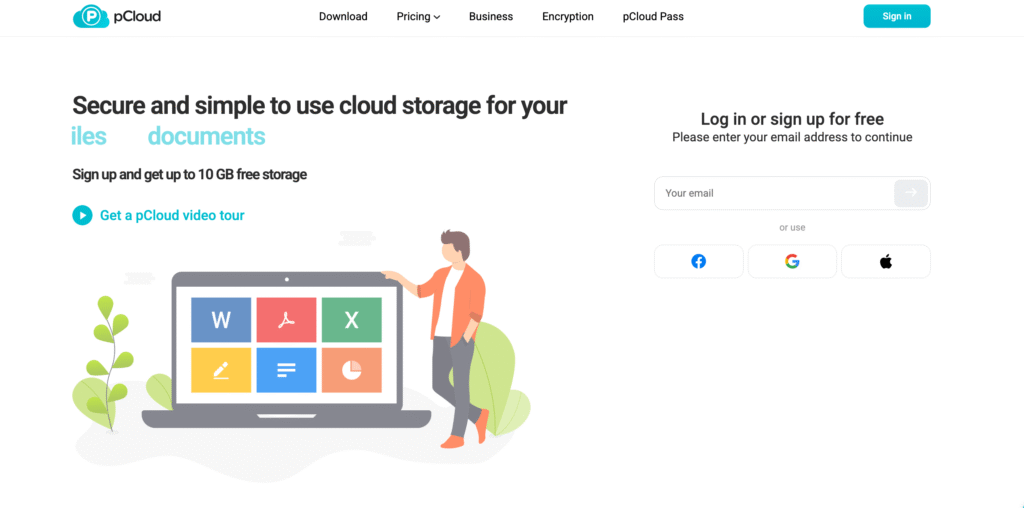Continue with Apple login
Image resolution: width=1024 pixels, height=508 pixels.
pyautogui.click(x=886, y=262)
